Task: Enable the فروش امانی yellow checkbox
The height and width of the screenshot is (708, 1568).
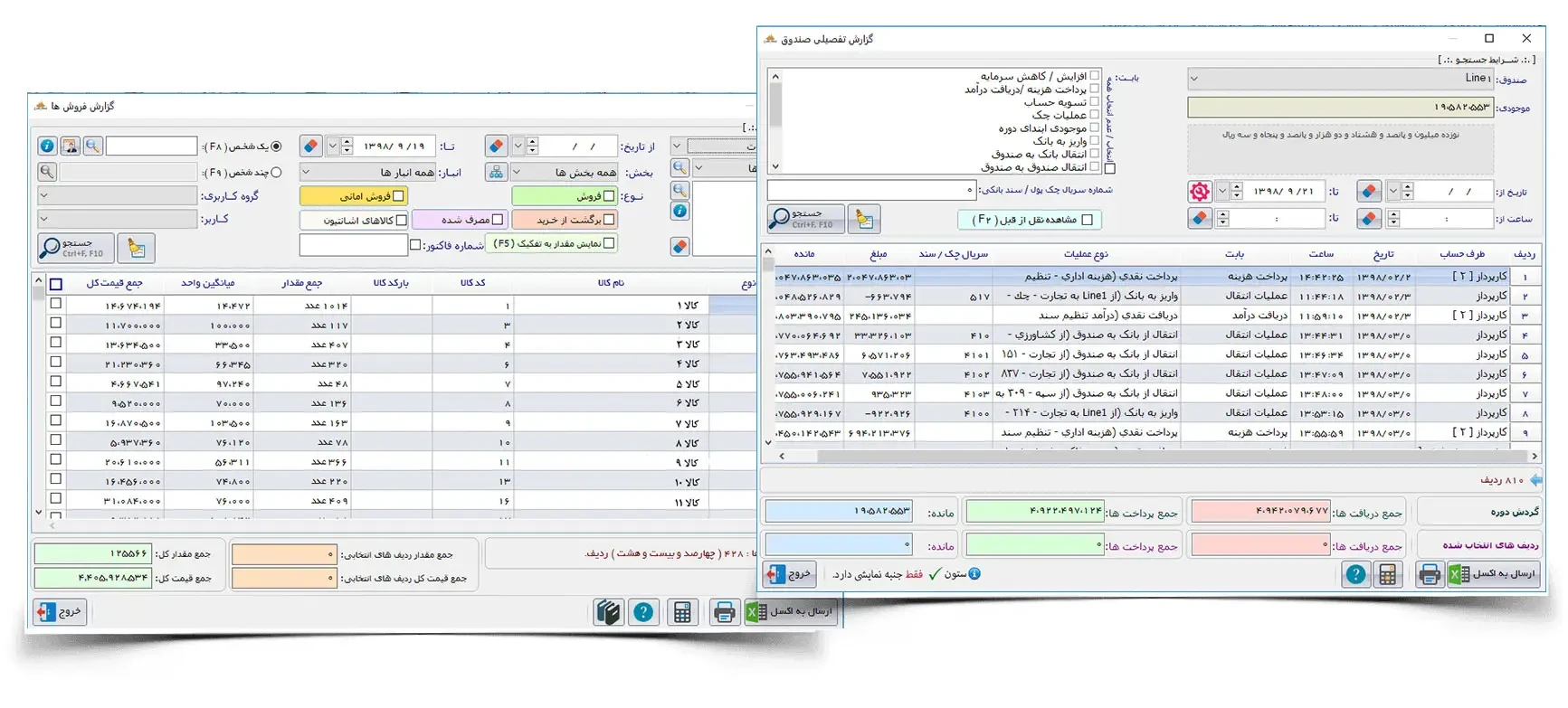Action: (399, 195)
